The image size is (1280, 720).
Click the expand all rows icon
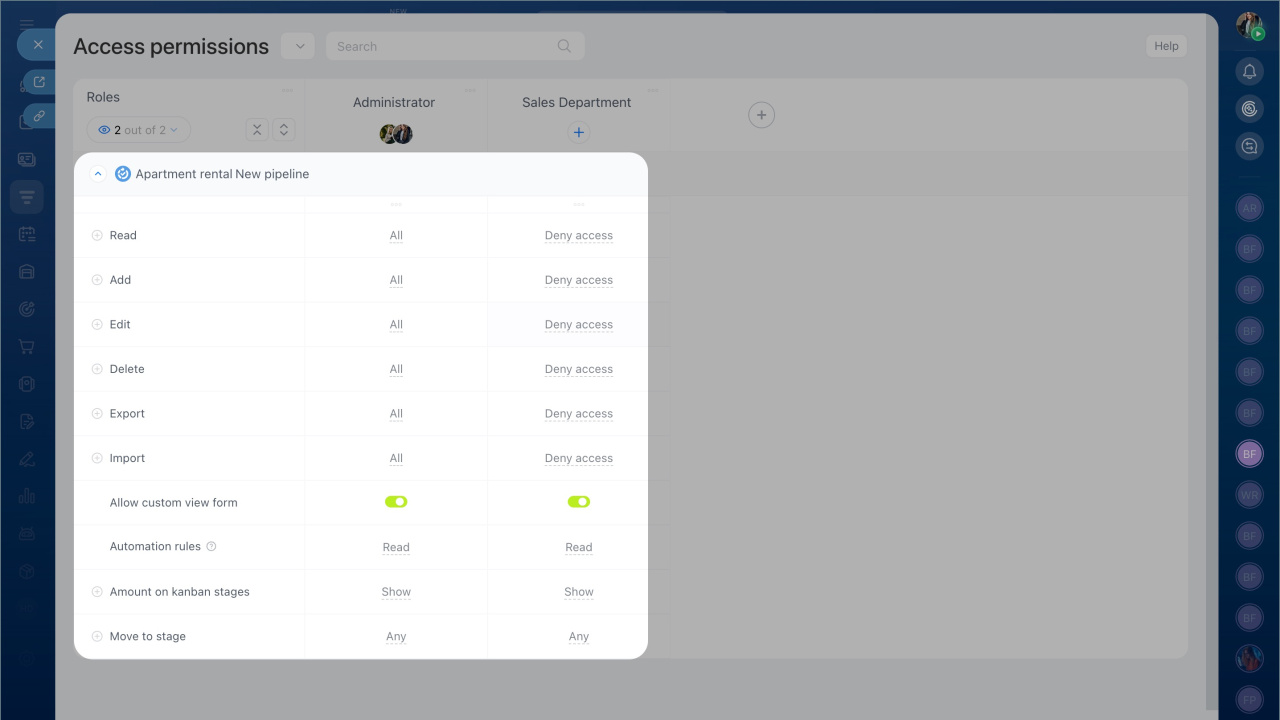(284, 130)
